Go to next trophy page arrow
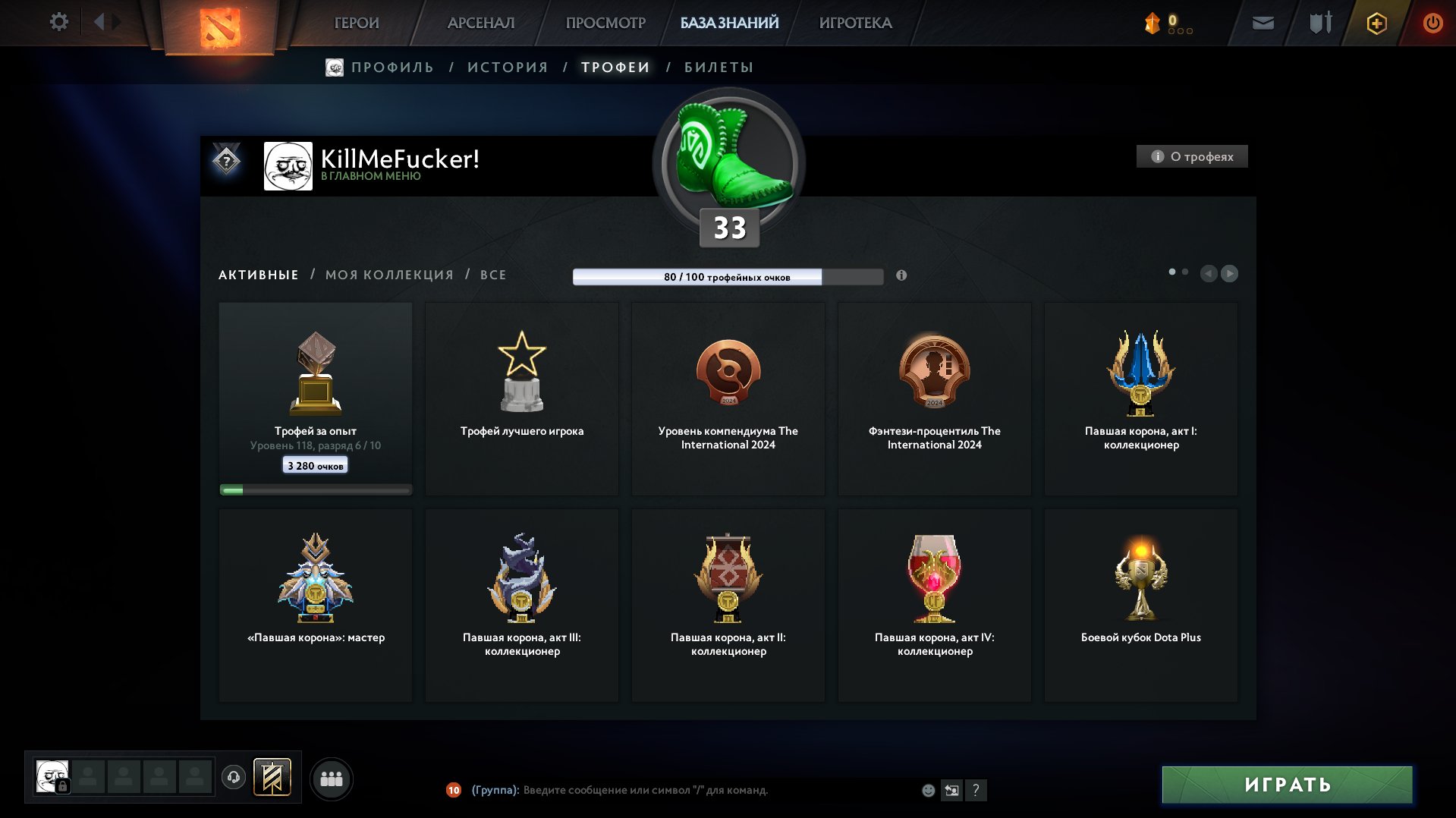This screenshot has width=1456, height=818. click(x=1230, y=273)
